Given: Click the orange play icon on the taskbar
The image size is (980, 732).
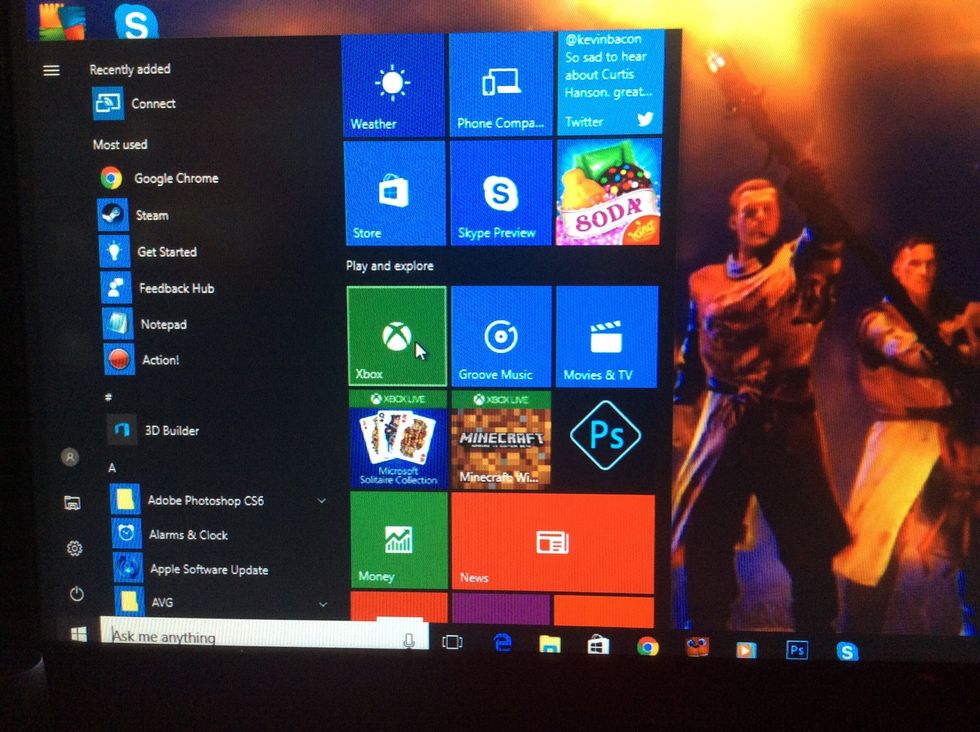Looking at the screenshot, I should pos(746,649).
